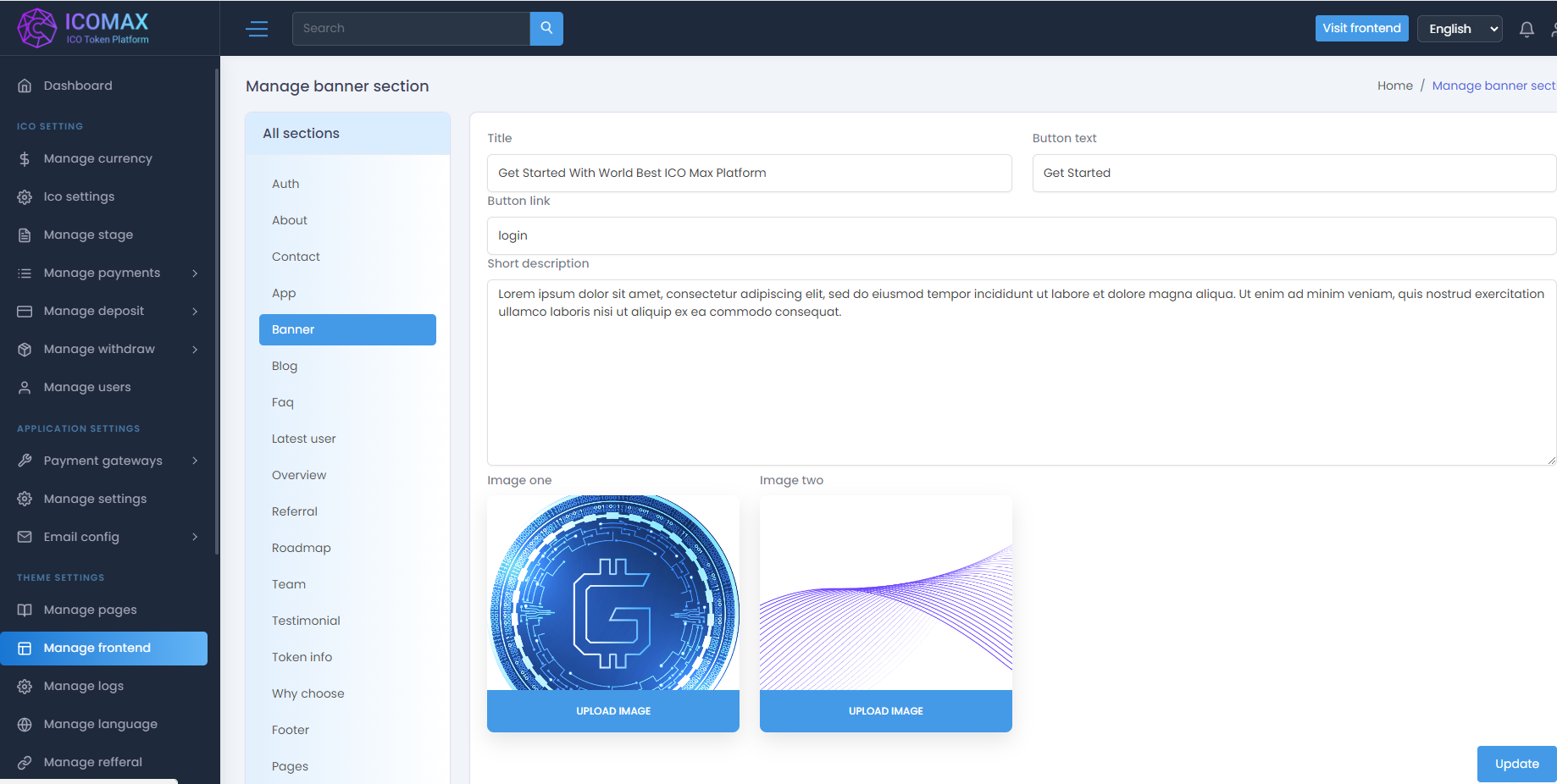Expand Manage withdraw submenu chevron
This screenshot has height=784, width=1557.
195,349
